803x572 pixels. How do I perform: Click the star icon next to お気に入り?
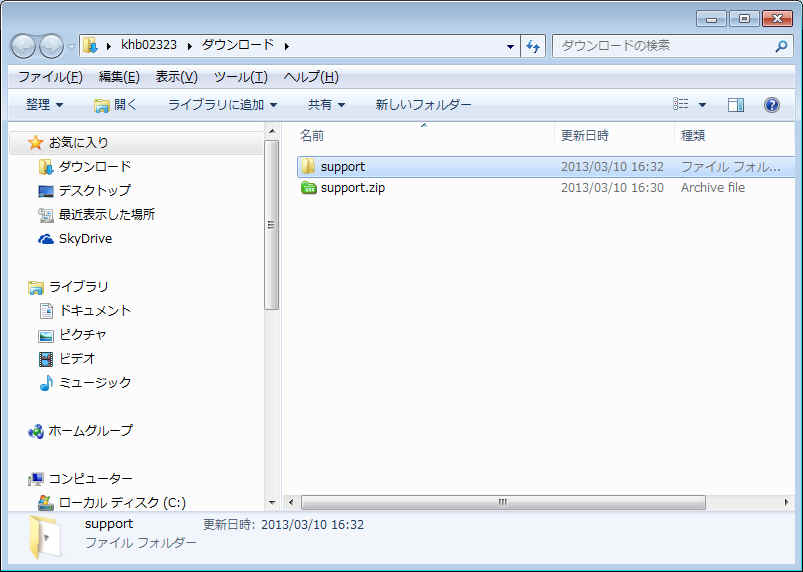35,142
